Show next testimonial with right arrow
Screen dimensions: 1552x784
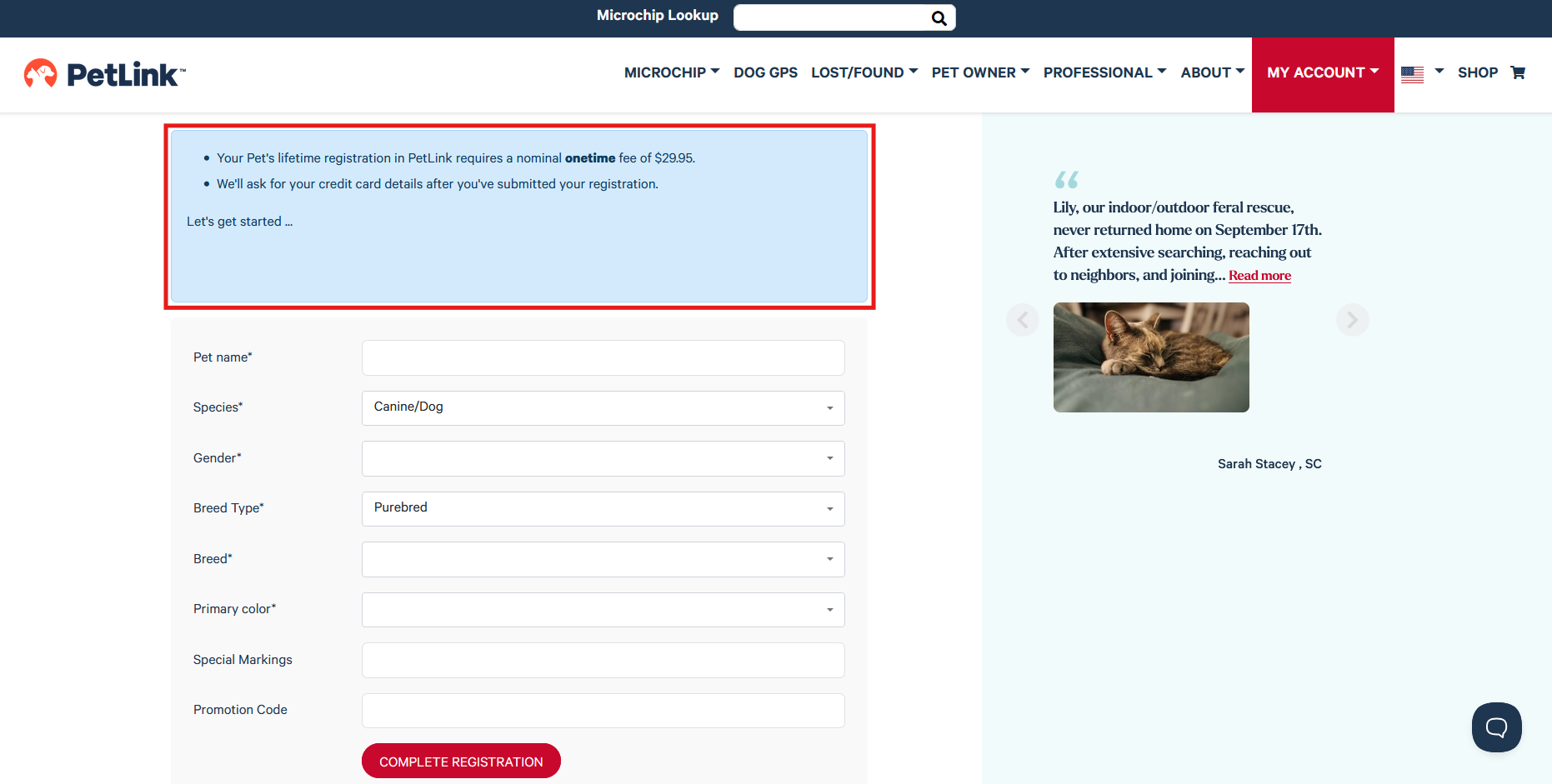pyautogui.click(x=1352, y=320)
